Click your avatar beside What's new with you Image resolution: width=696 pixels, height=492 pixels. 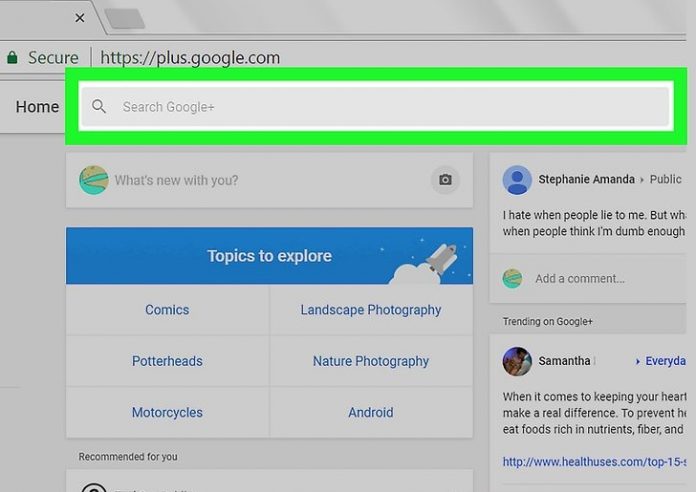tap(93, 180)
